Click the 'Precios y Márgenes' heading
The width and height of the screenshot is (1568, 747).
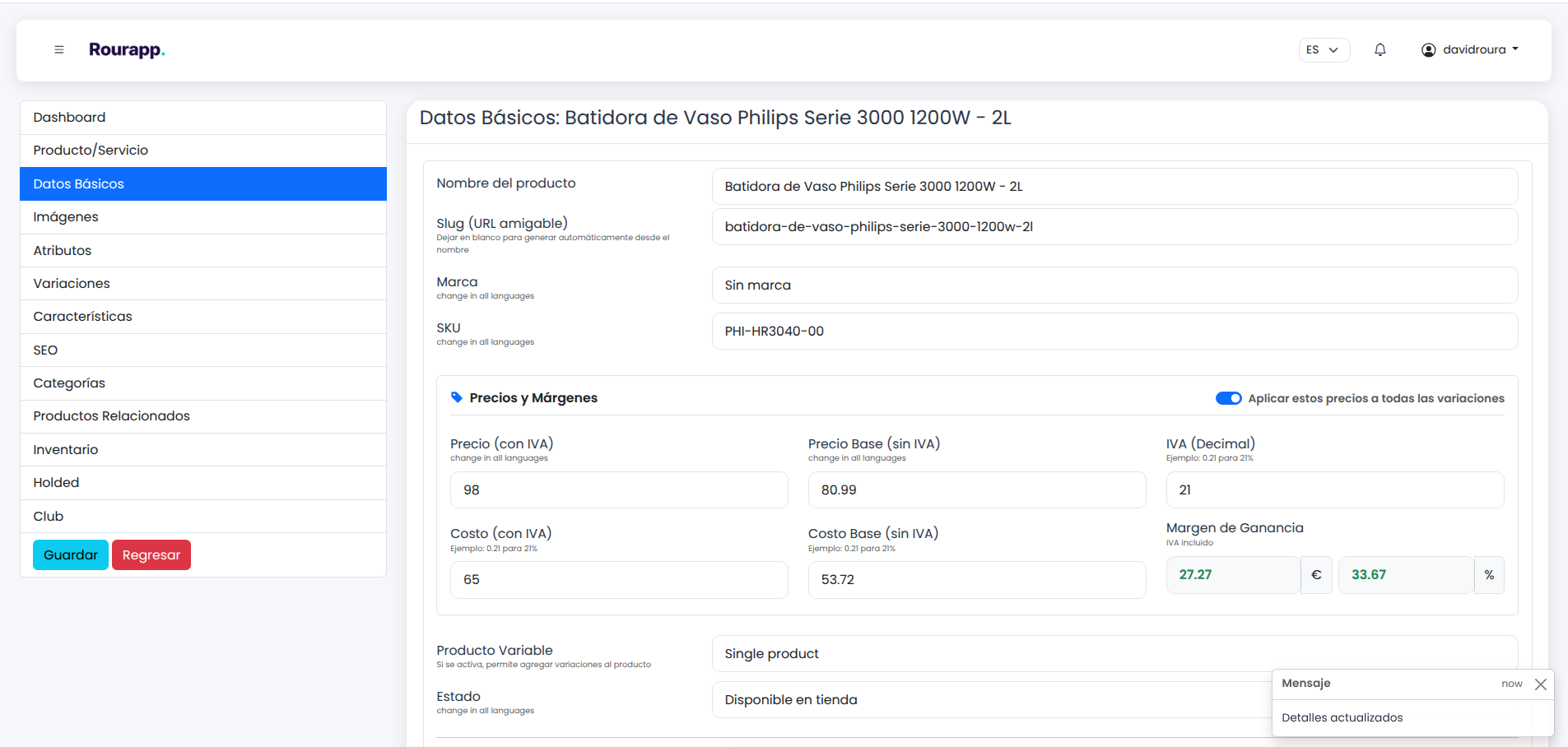click(x=533, y=398)
